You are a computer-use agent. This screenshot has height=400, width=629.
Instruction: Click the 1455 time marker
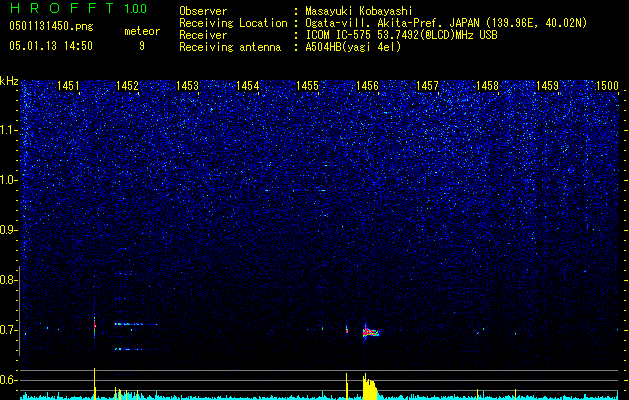(307, 85)
